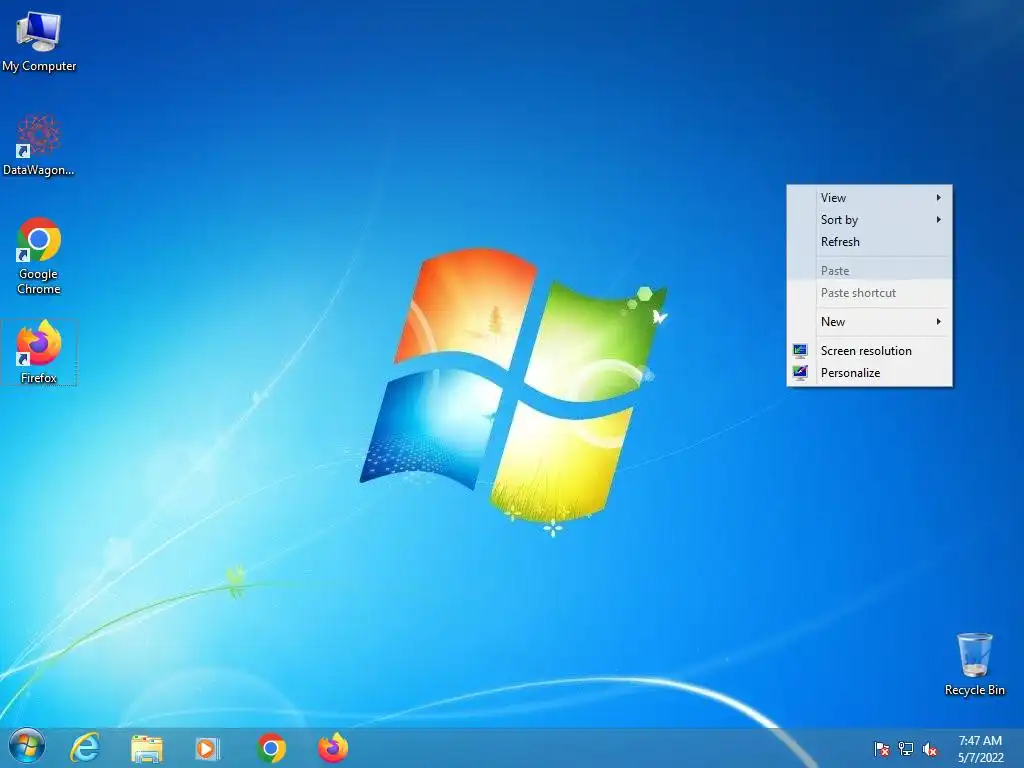The image size is (1024, 768).
Task: Click the Sort by submenu arrow
Action: point(938,219)
